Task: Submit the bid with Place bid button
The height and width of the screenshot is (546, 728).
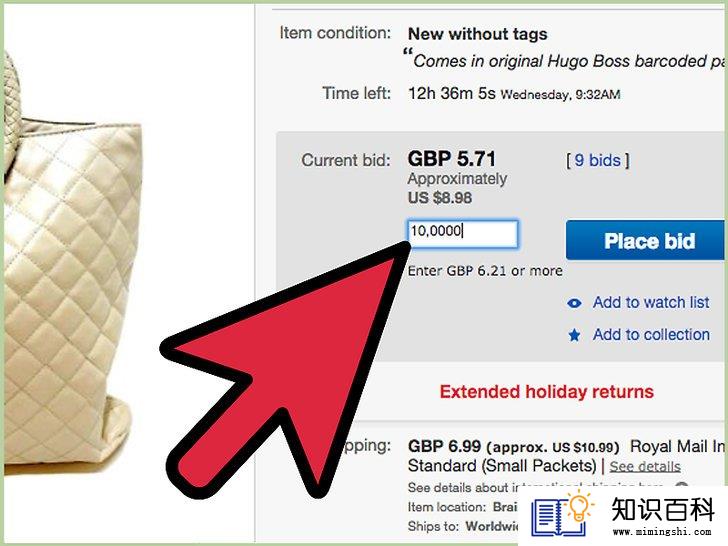Action: (x=647, y=240)
